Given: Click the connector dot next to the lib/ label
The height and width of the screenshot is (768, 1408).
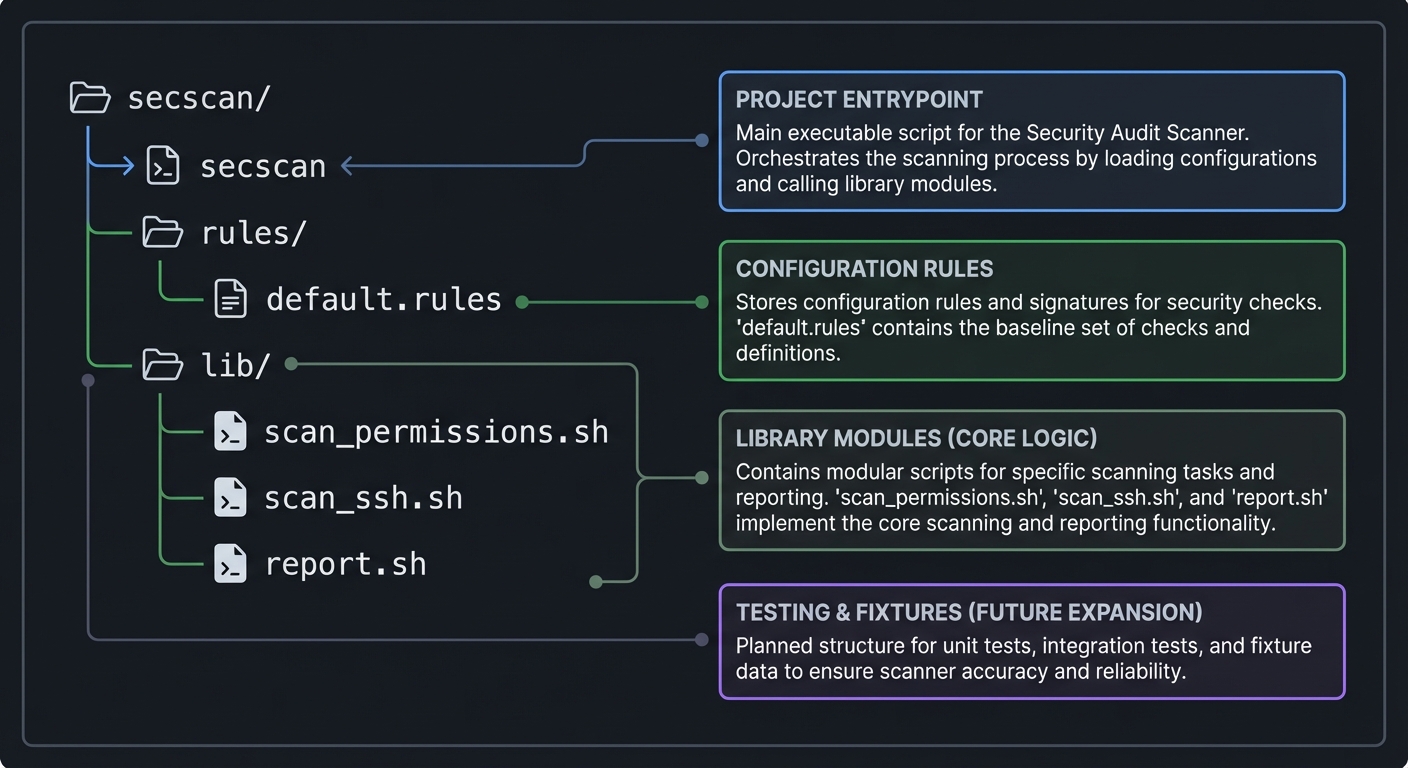Looking at the screenshot, I should tap(290, 364).
